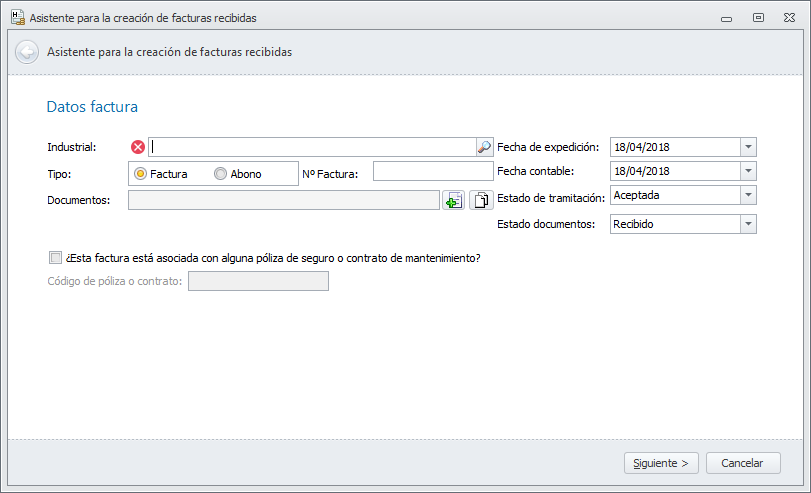Click the application icon in title bar

coord(17,17)
